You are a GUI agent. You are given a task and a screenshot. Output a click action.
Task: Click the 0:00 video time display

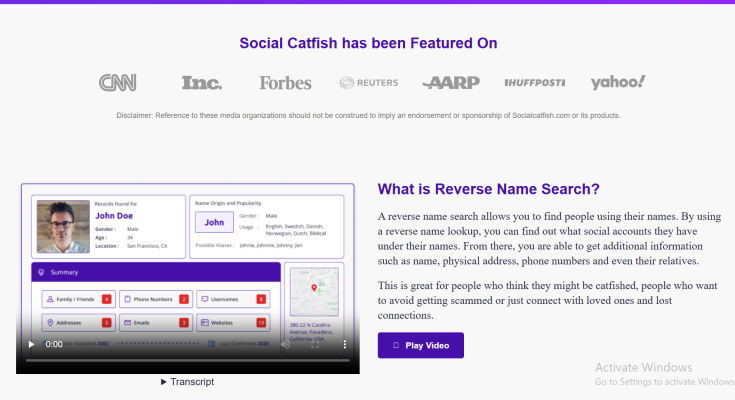pyautogui.click(x=54, y=344)
